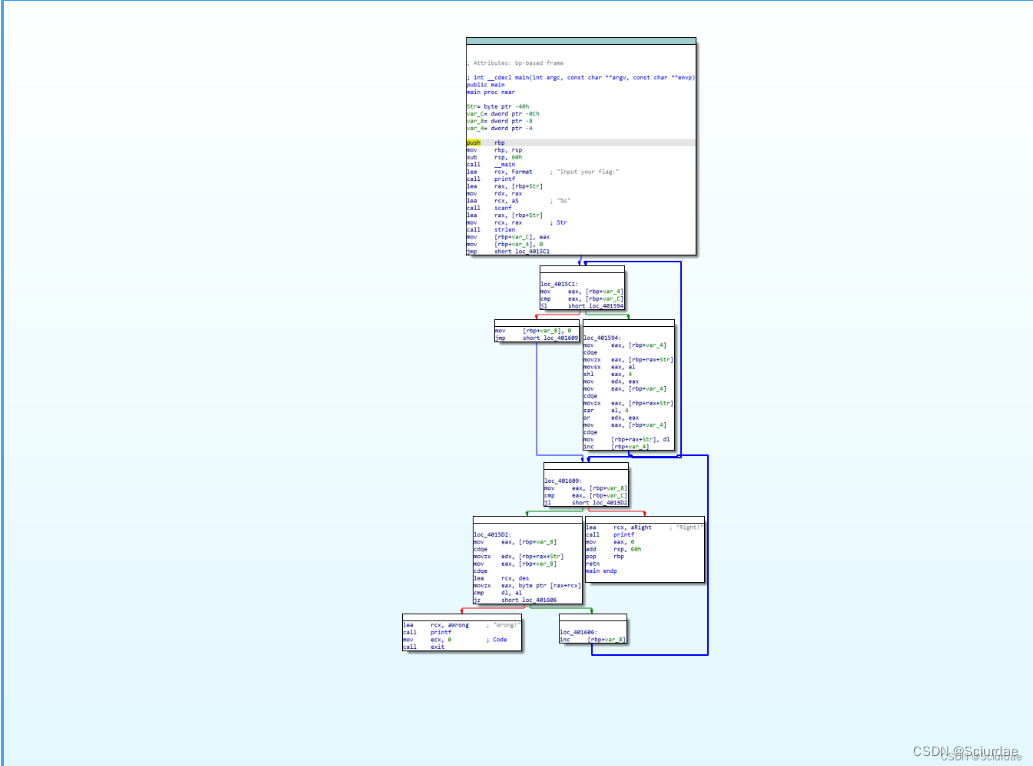This screenshot has width=1033, height=766.
Task: Click the loc_401606 block label
Action: 579,632
